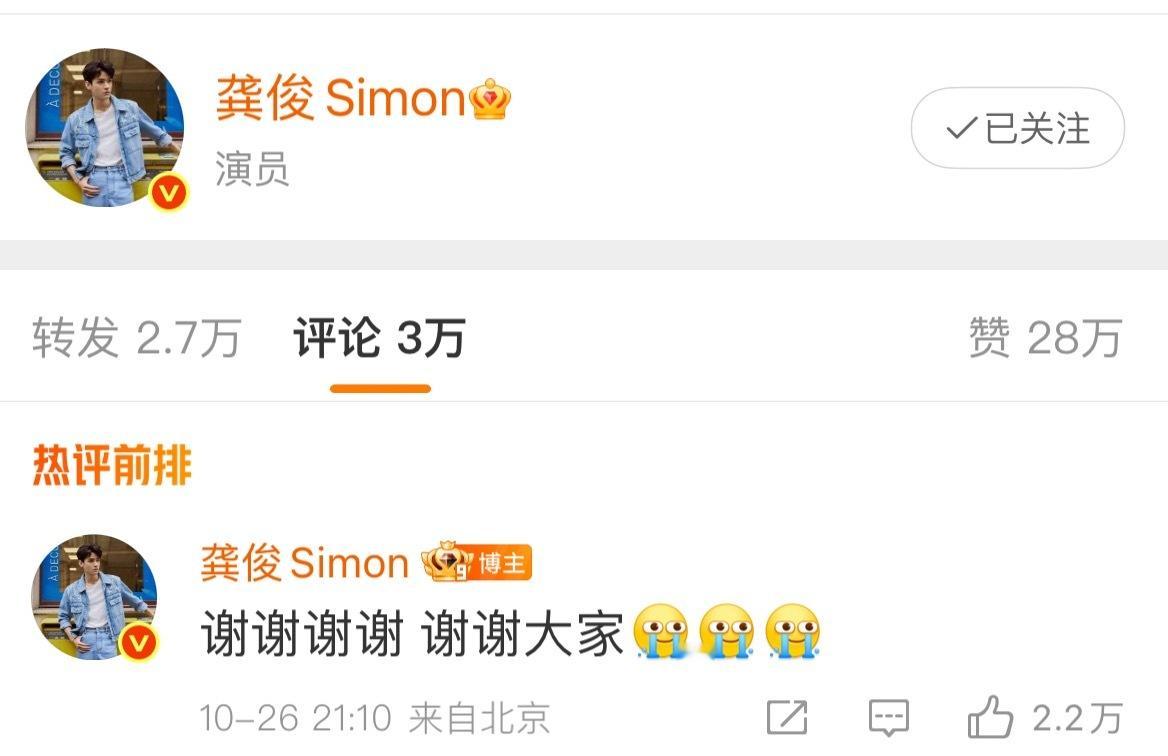Like the comment with the thumbs-up icon
Screen dimensions: 1168x756
(990, 717)
